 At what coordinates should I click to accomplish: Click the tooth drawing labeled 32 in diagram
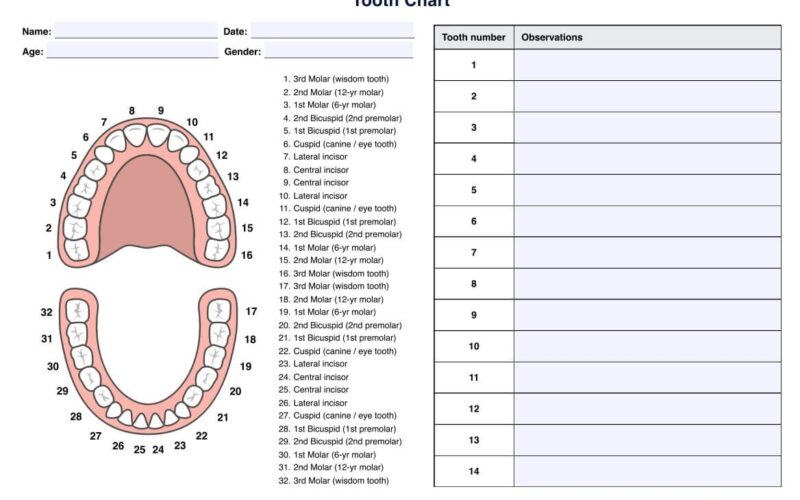(76, 311)
